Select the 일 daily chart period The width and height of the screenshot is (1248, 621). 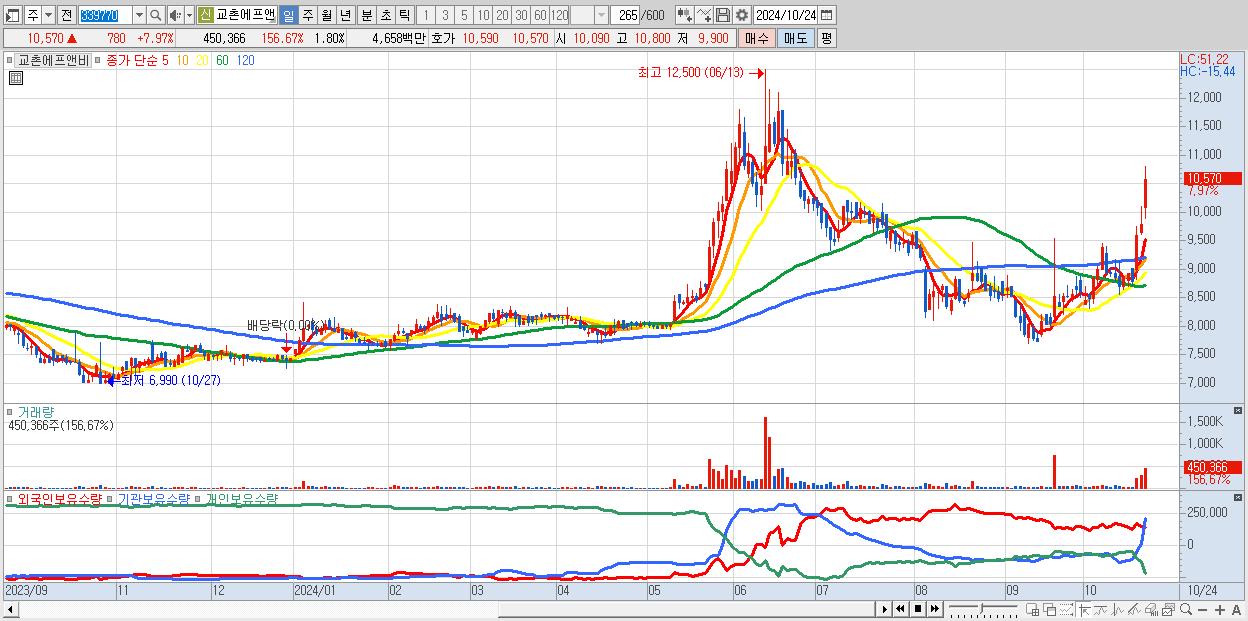tap(288, 15)
